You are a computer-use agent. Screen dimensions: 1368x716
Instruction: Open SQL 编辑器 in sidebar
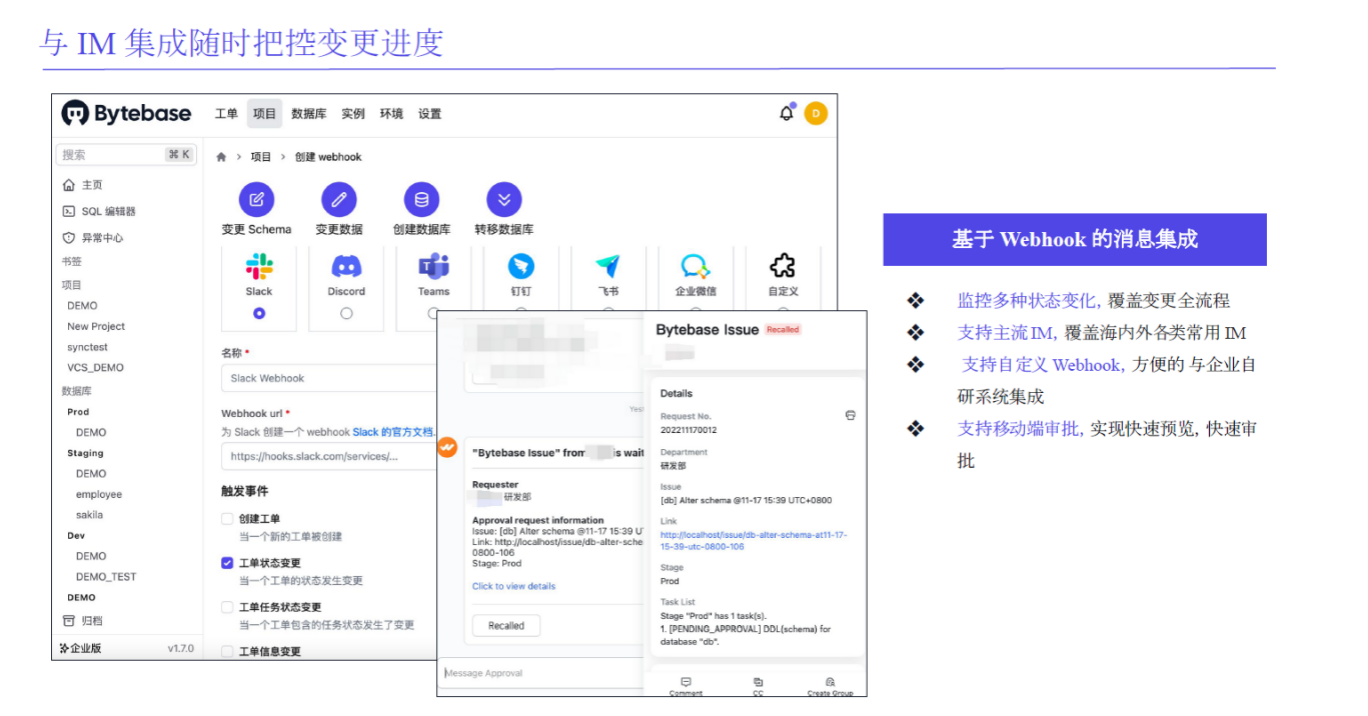[99, 211]
